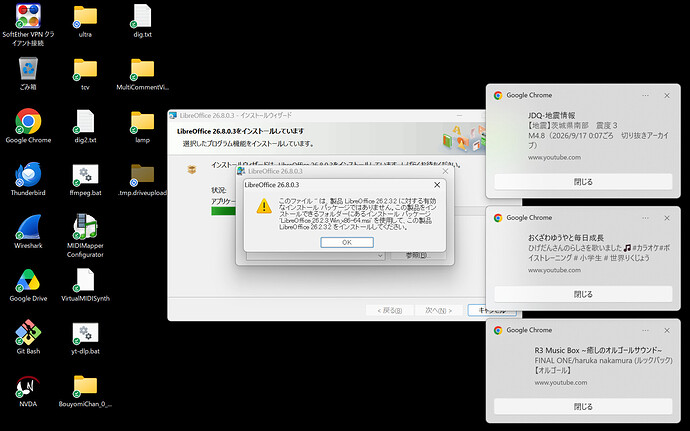
Task: Click the Back (戻る) button in install wizard
Action: tap(389, 310)
